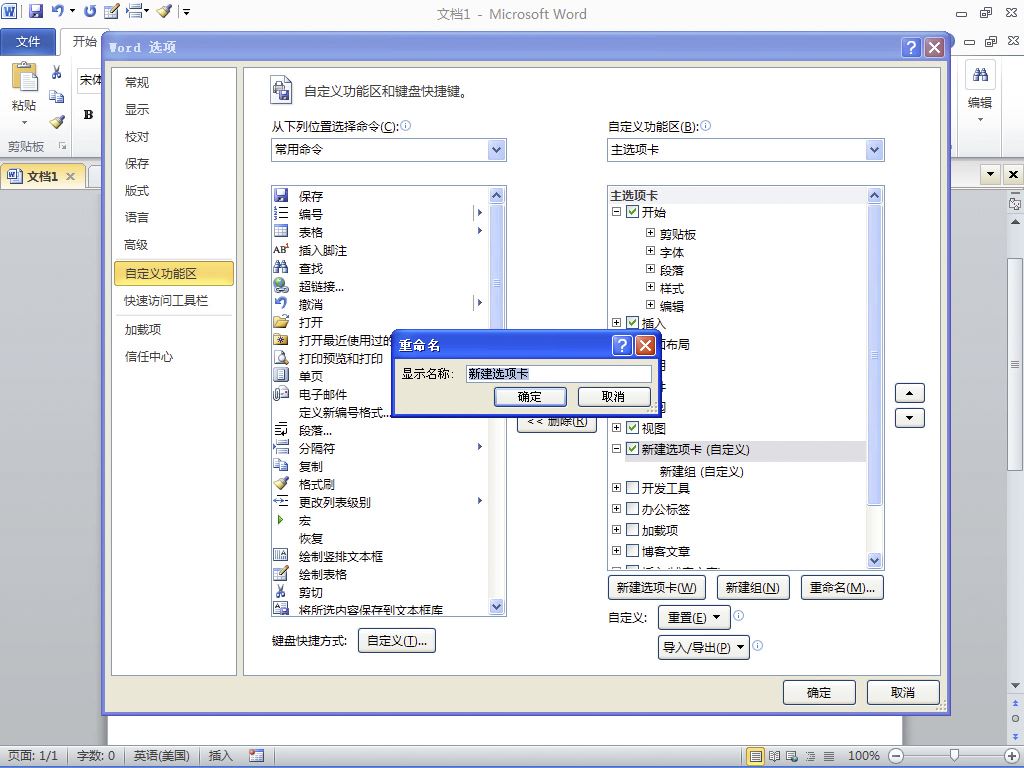This screenshot has width=1024, height=768.
Task: Open the 显示 options category
Action: (x=136, y=110)
